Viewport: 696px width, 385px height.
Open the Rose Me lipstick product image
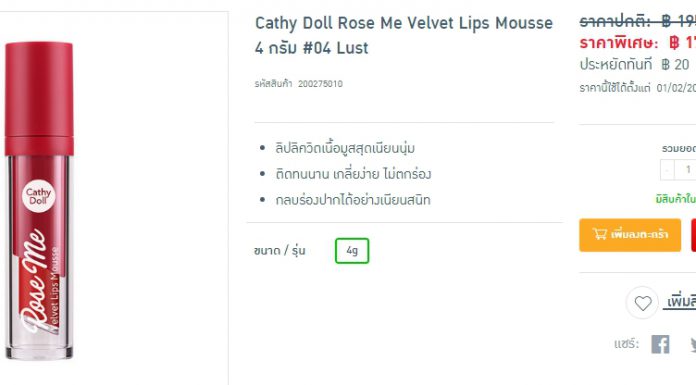(x=39, y=201)
